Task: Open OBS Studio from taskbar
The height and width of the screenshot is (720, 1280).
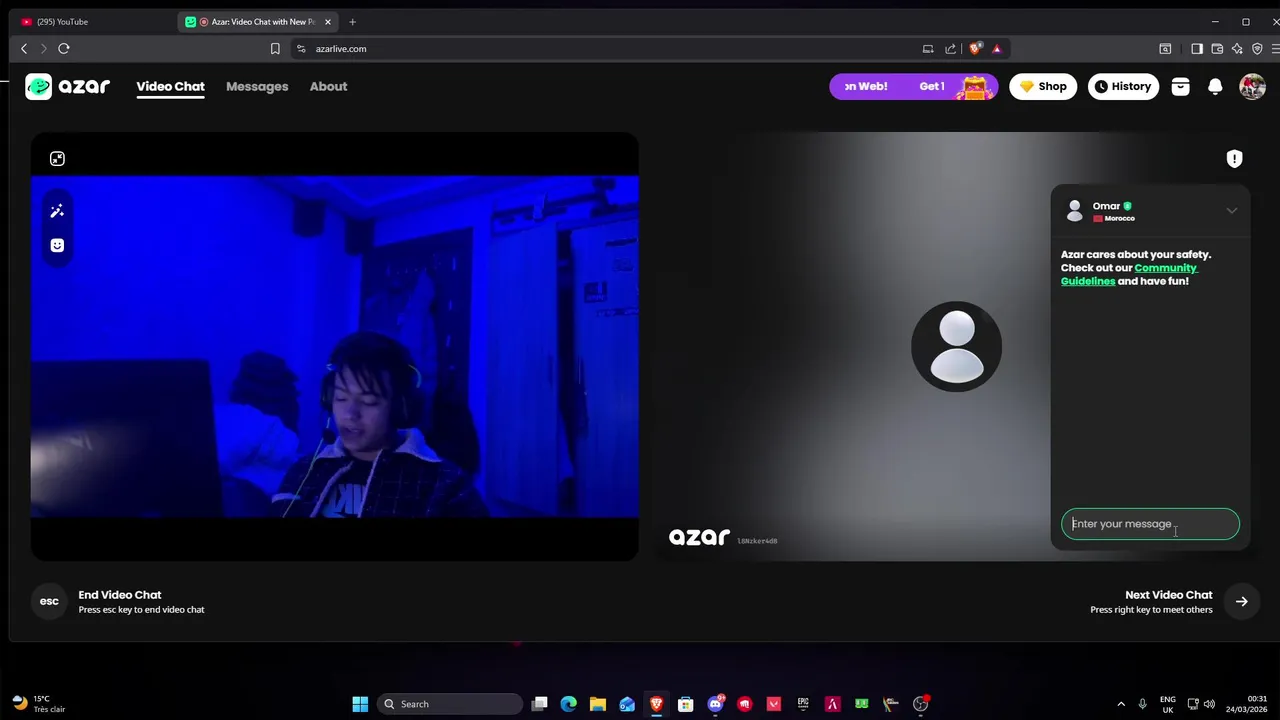Action: (x=920, y=704)
